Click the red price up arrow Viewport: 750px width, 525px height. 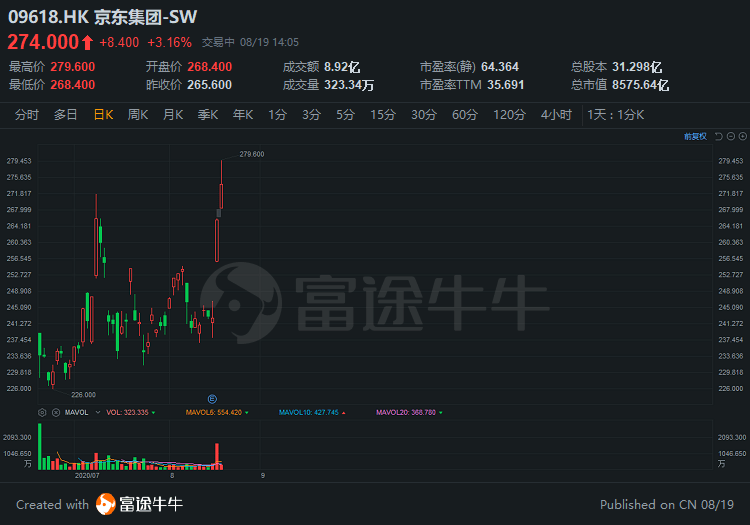(87, 43)
